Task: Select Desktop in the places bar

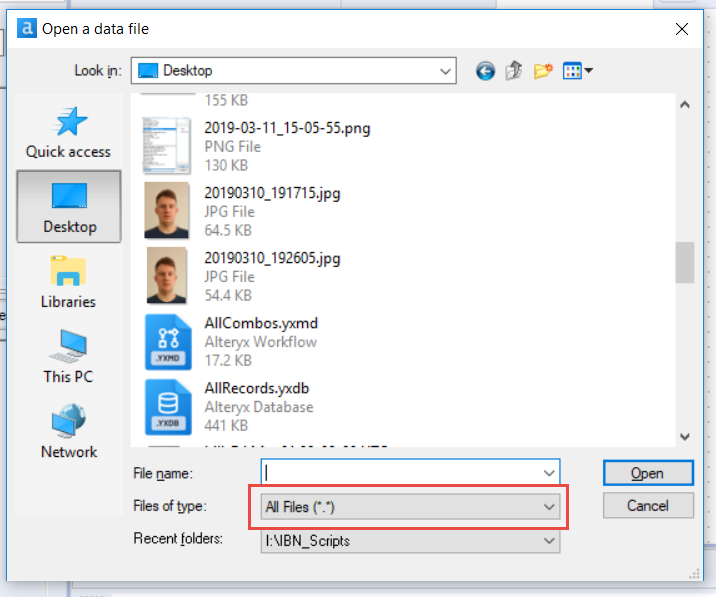Action: (69, 206)
